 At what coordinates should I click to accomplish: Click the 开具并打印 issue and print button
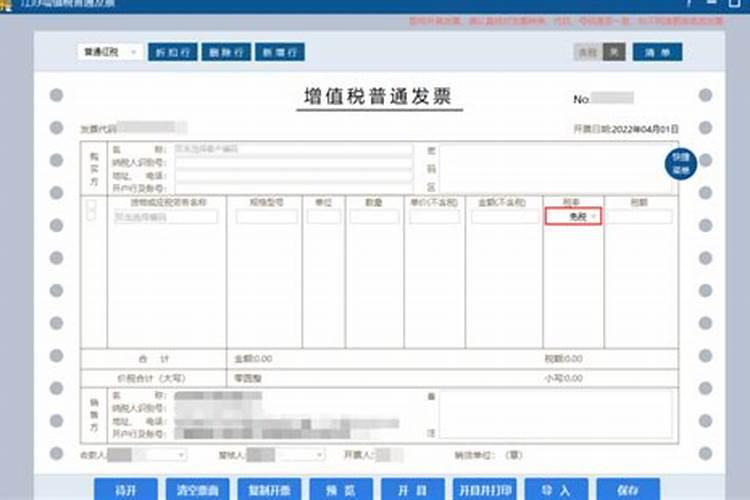pyautogui.click(x=485, y=489)
